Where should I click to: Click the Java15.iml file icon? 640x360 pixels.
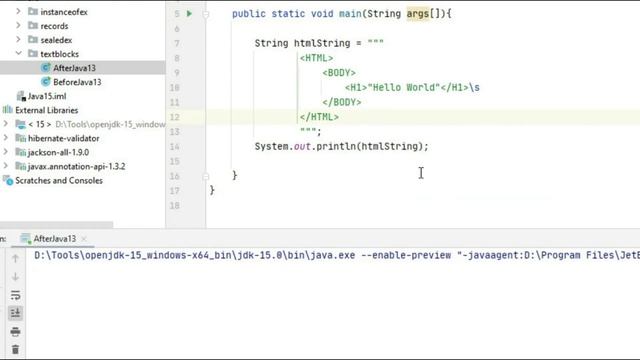point(21,96)
